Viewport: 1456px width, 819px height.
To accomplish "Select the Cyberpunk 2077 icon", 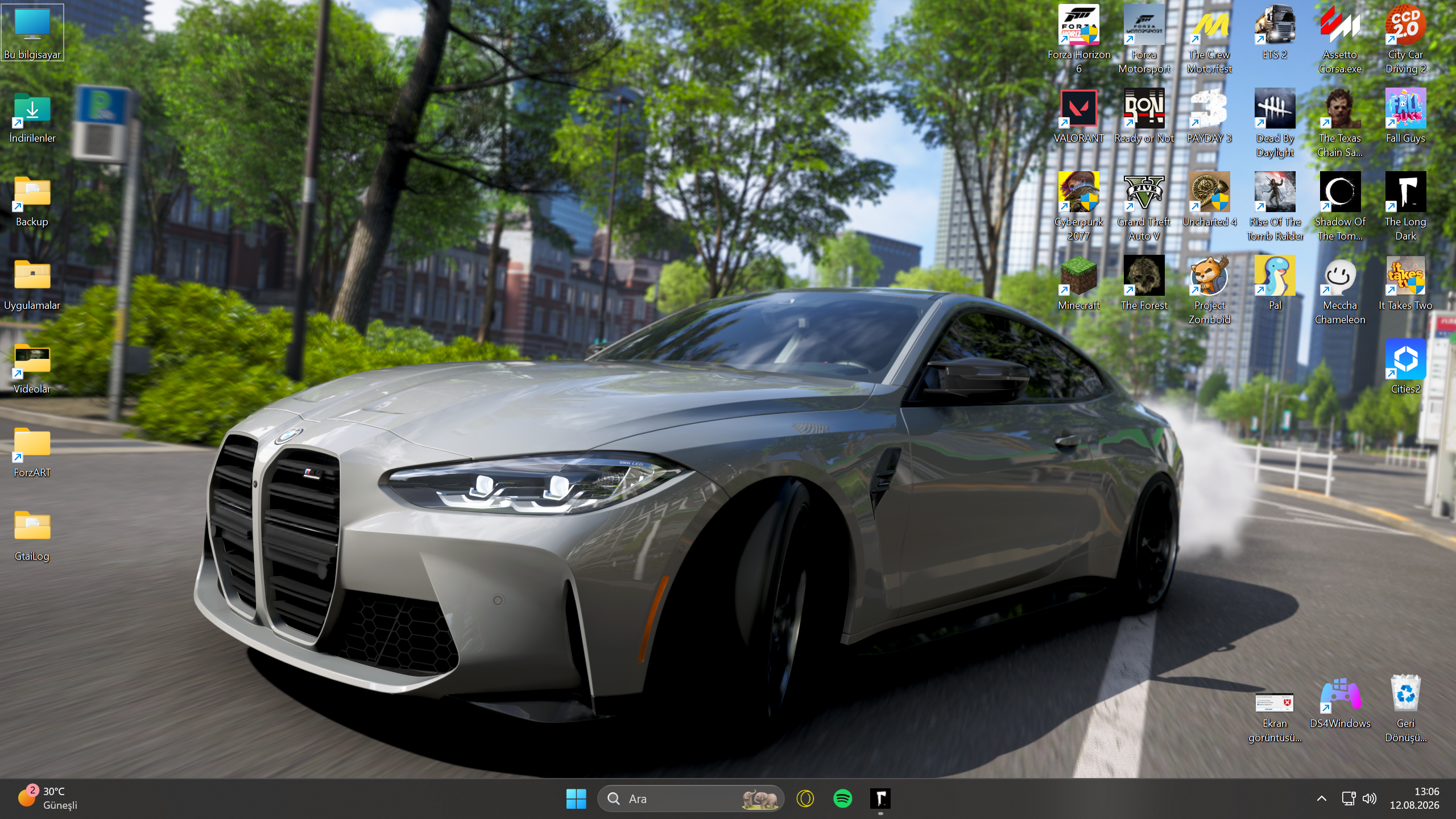I will point(1079,207).
